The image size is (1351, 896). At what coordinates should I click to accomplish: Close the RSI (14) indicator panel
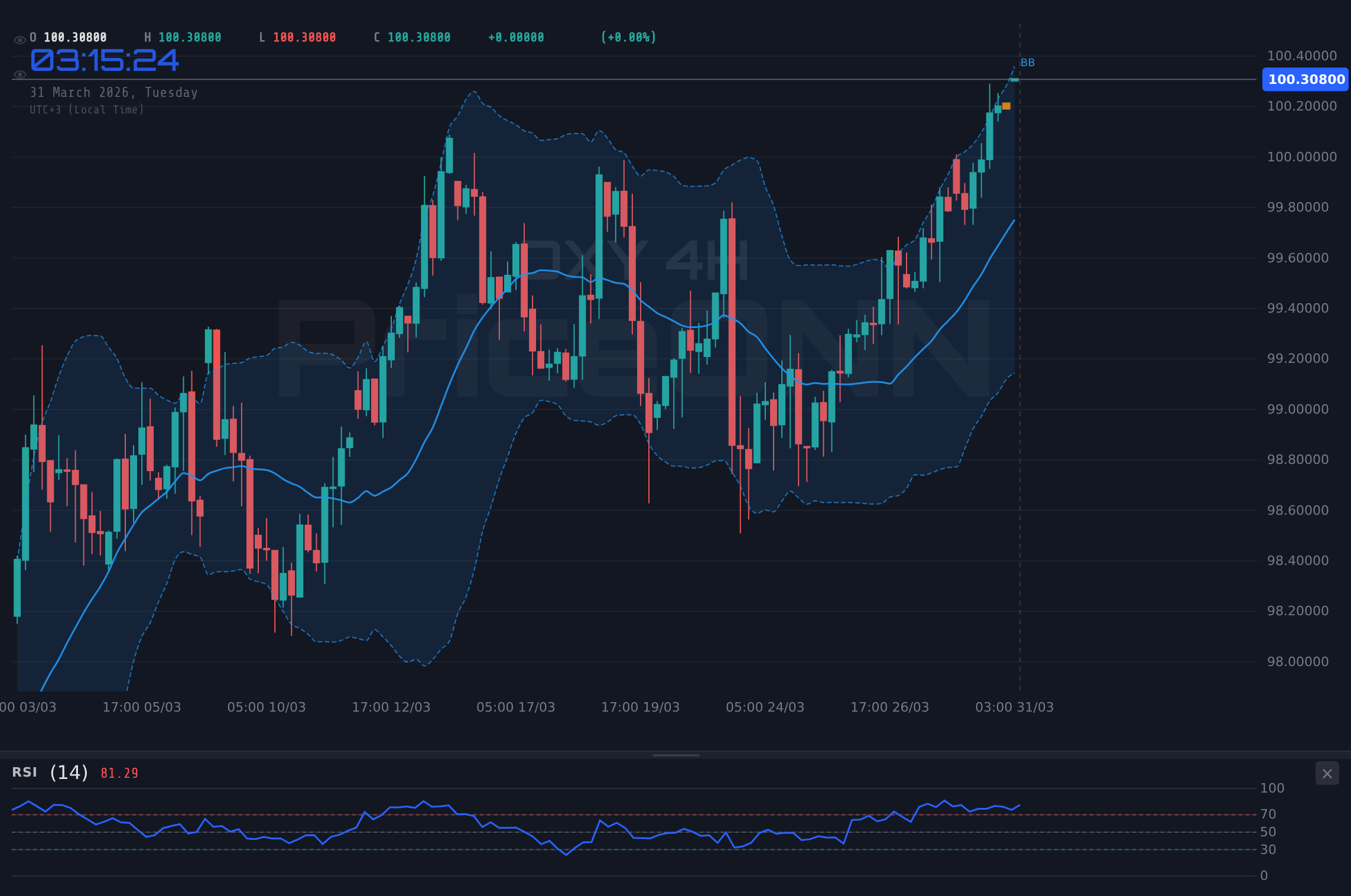[1327, 773]
